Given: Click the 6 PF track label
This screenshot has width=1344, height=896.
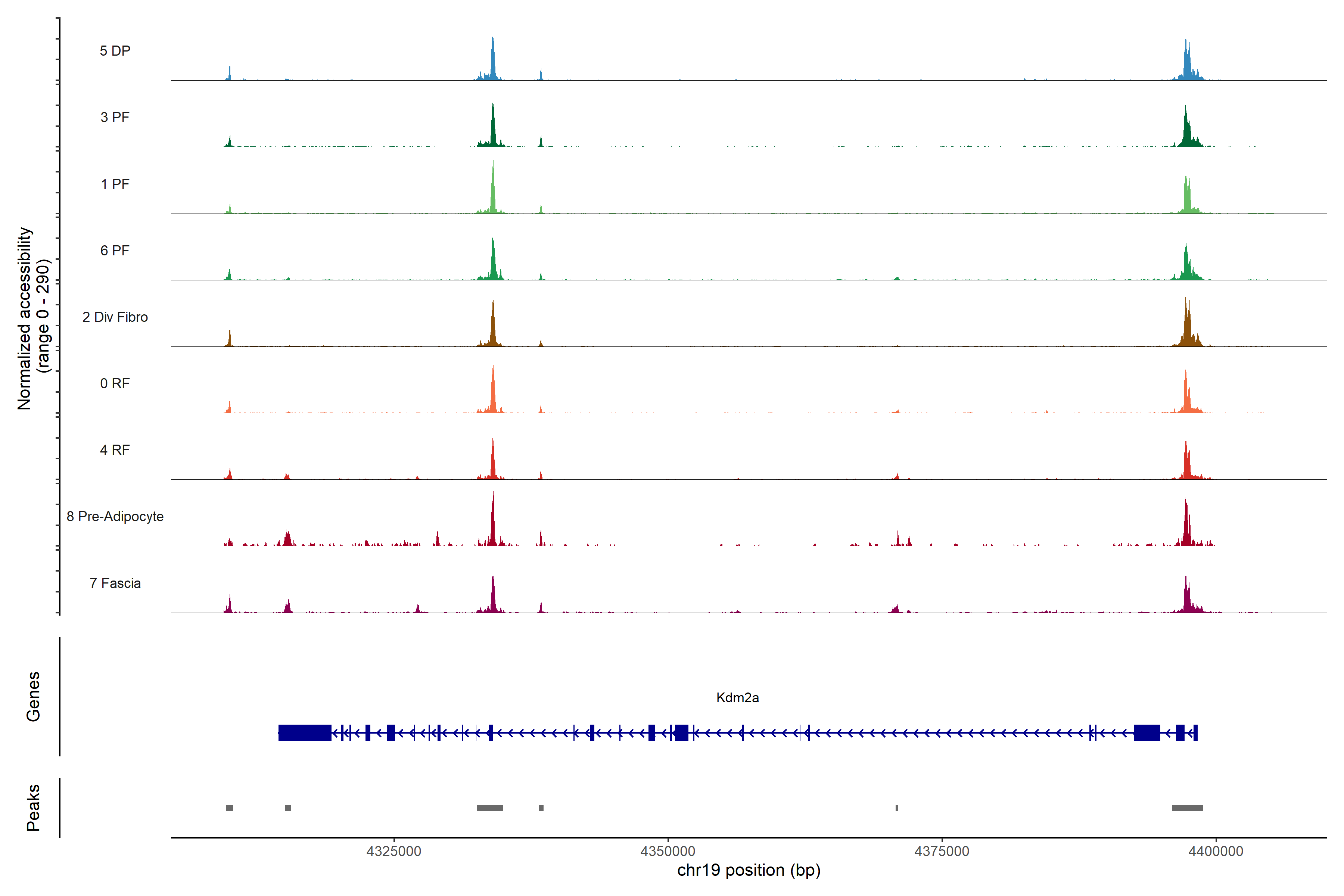Looking at the screenshot, I should tap(115, 250).
